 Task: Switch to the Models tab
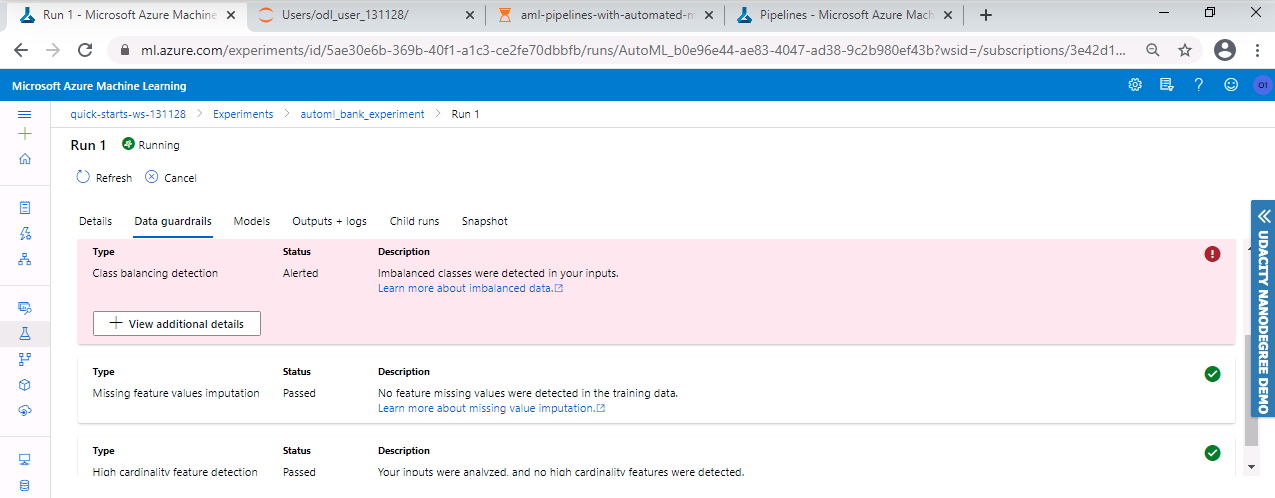(x=252, y=221)
